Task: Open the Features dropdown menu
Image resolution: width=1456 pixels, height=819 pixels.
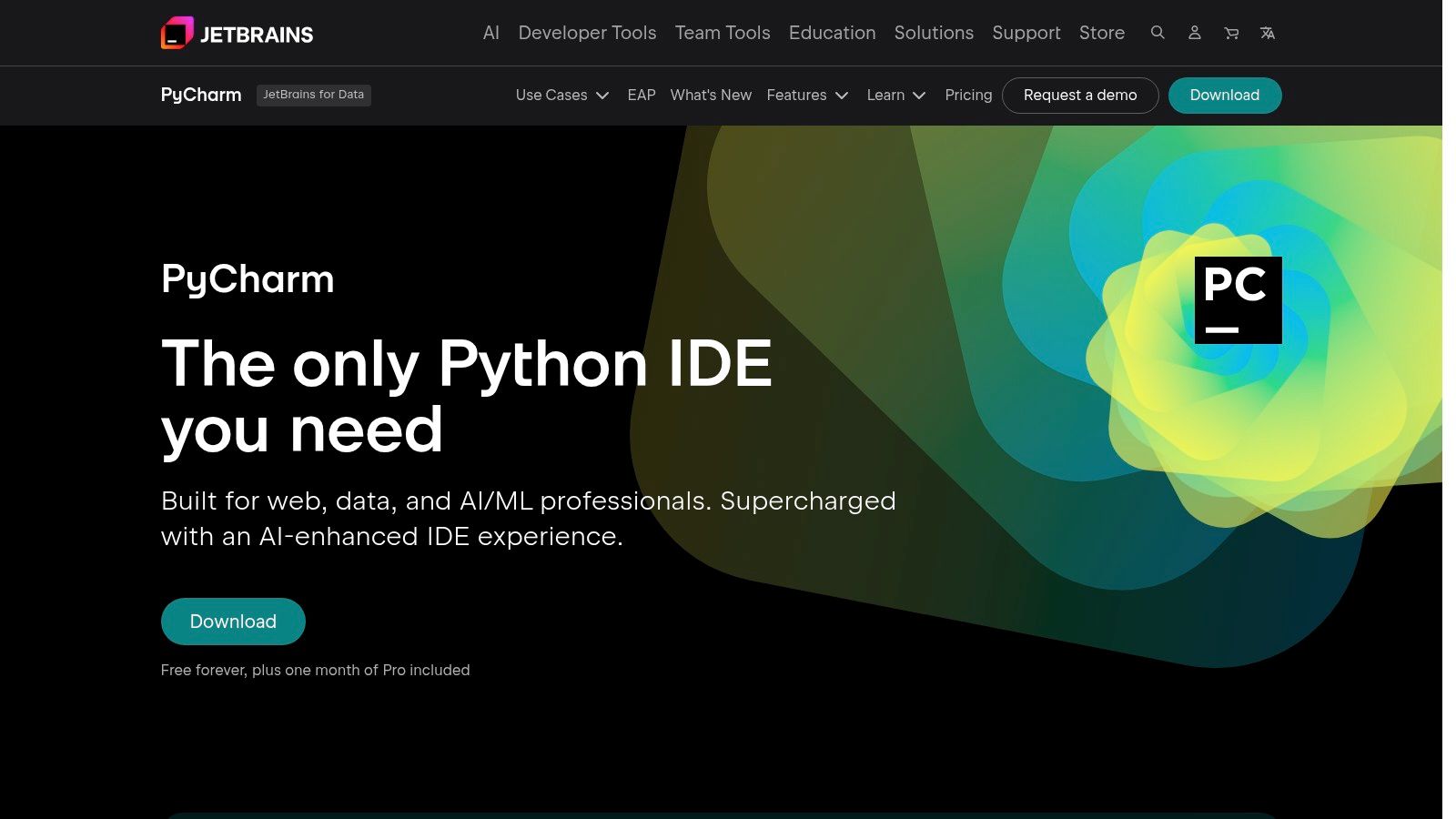Action: pyautogui.click(x=806, y=95)
